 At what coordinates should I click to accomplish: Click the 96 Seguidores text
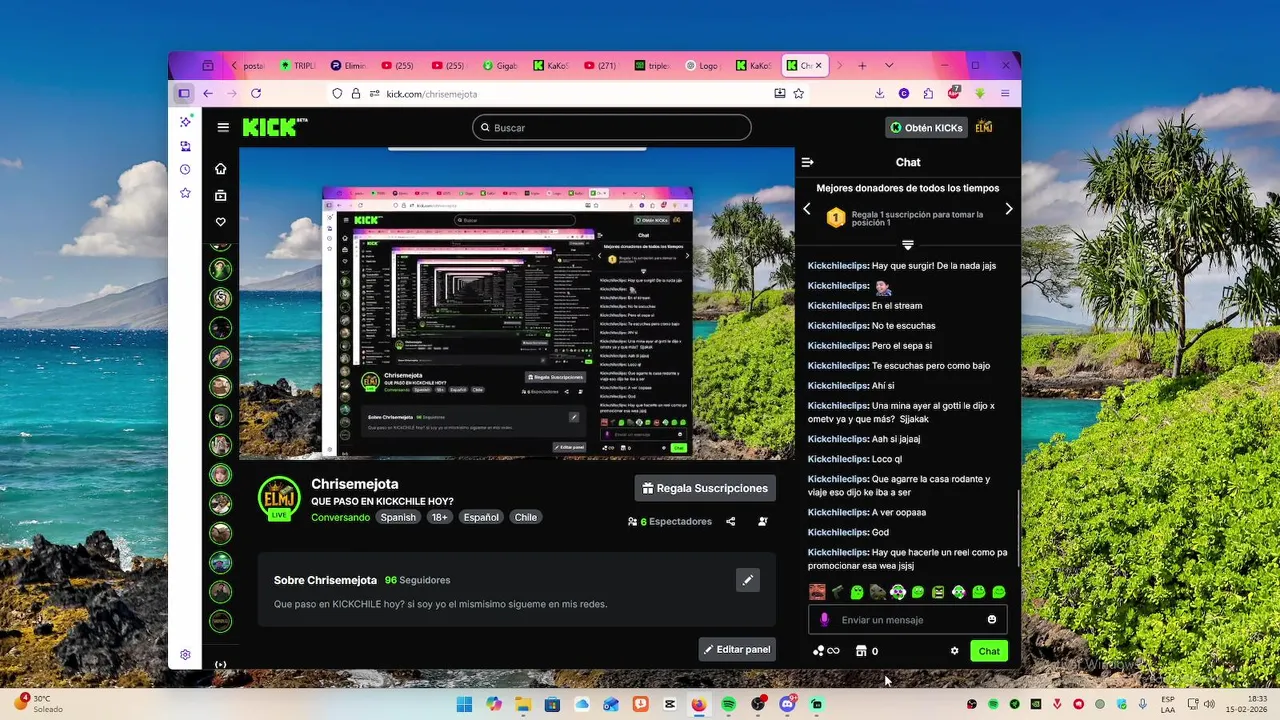(x=418, y=580)
